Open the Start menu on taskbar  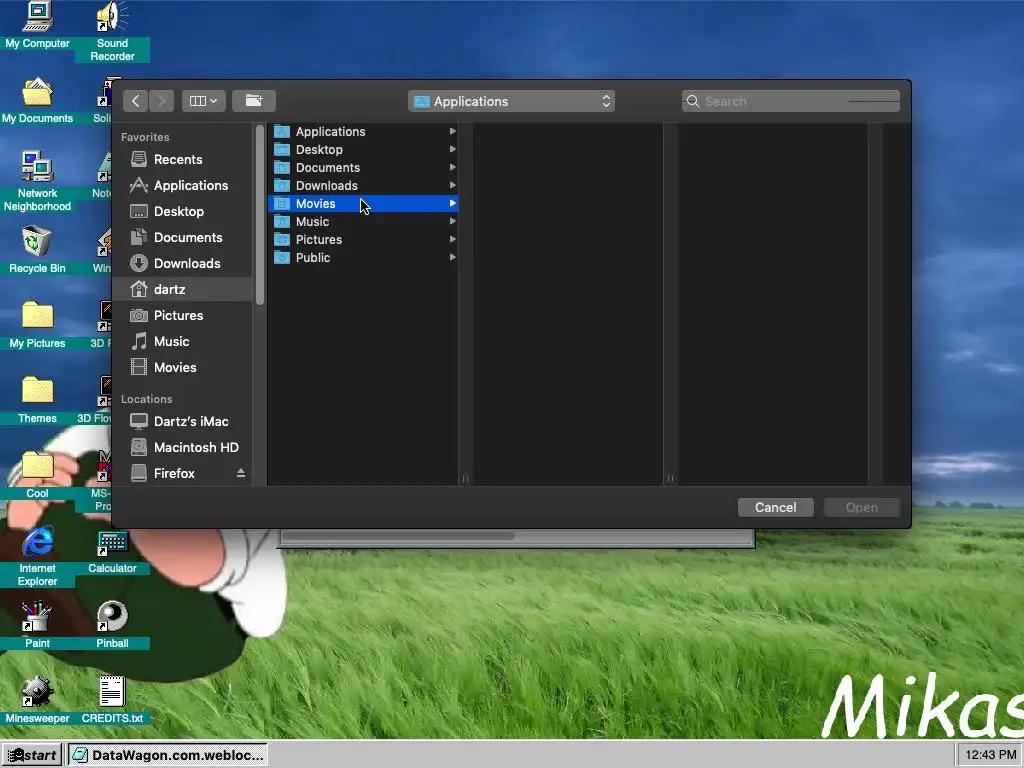pos(32,755)
